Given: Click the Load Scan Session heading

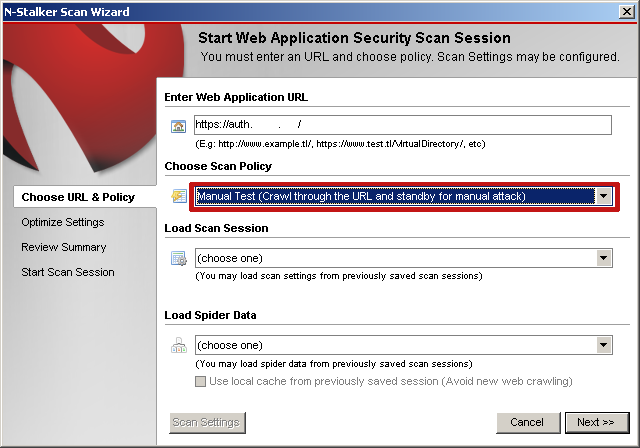Looking at the screenshot, I should click(216, 228).
